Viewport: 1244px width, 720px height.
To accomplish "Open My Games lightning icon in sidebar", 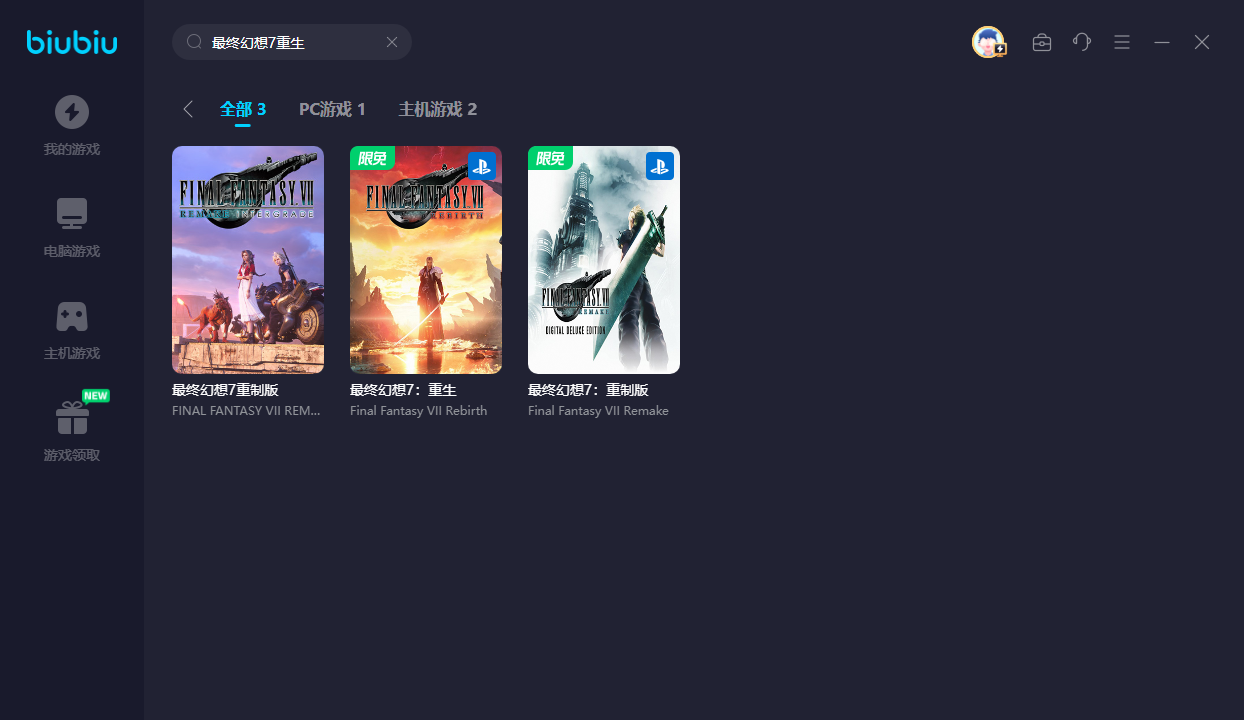I will [72, 112].
